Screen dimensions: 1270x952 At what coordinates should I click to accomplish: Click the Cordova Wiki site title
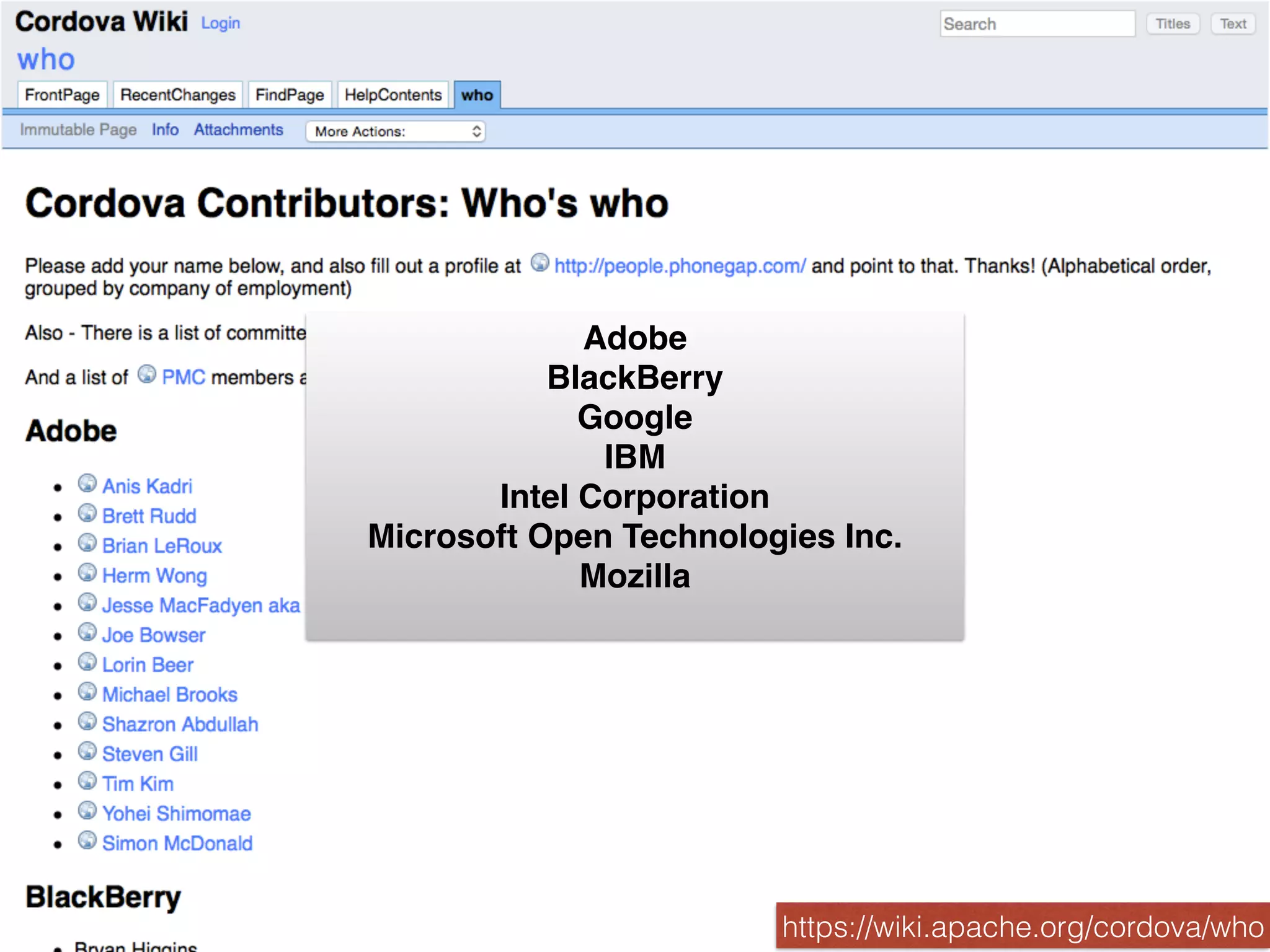pos(102,22)
